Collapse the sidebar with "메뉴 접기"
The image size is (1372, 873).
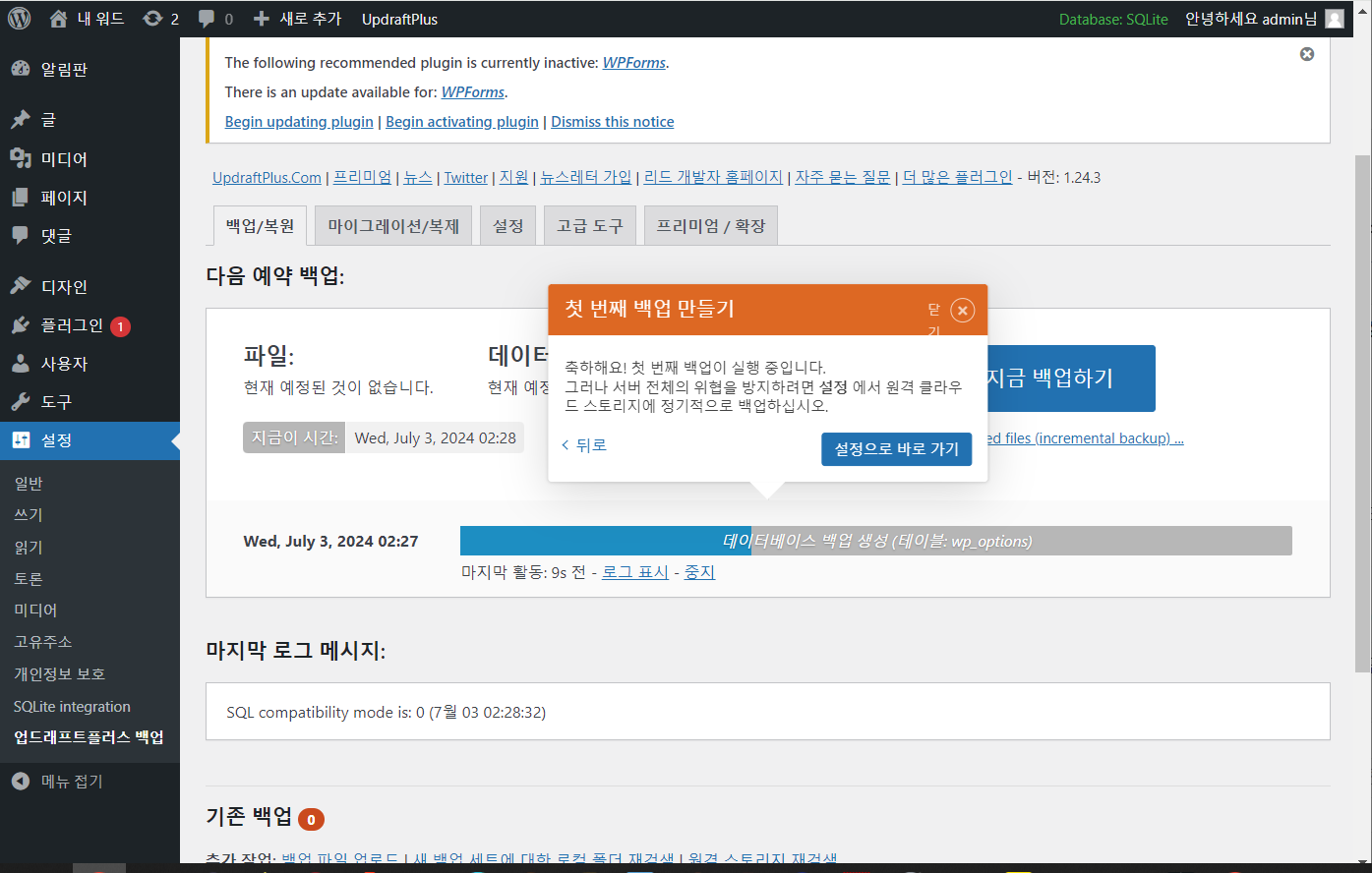89,781
